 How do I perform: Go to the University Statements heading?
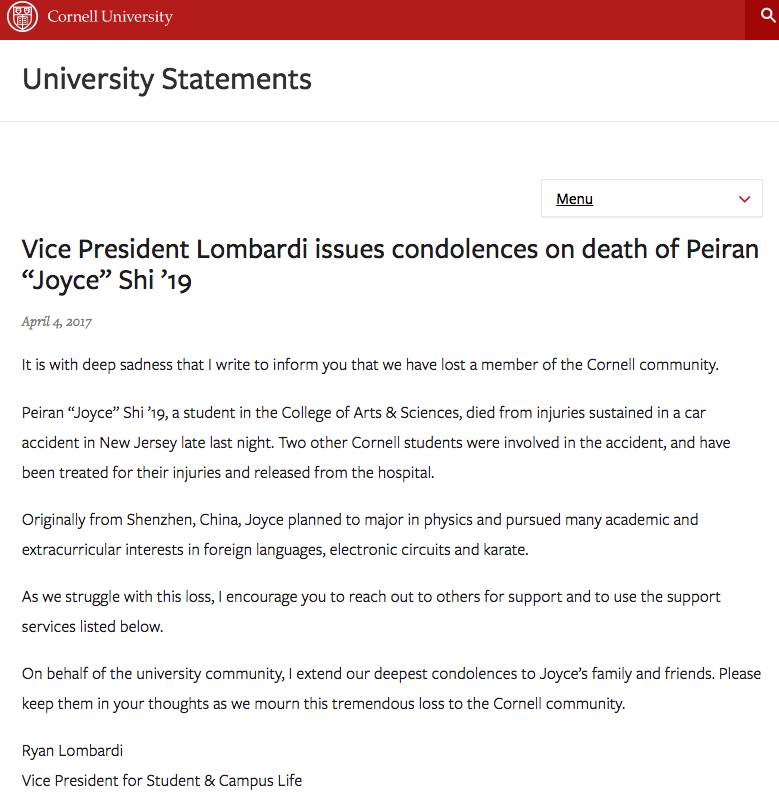167,79
